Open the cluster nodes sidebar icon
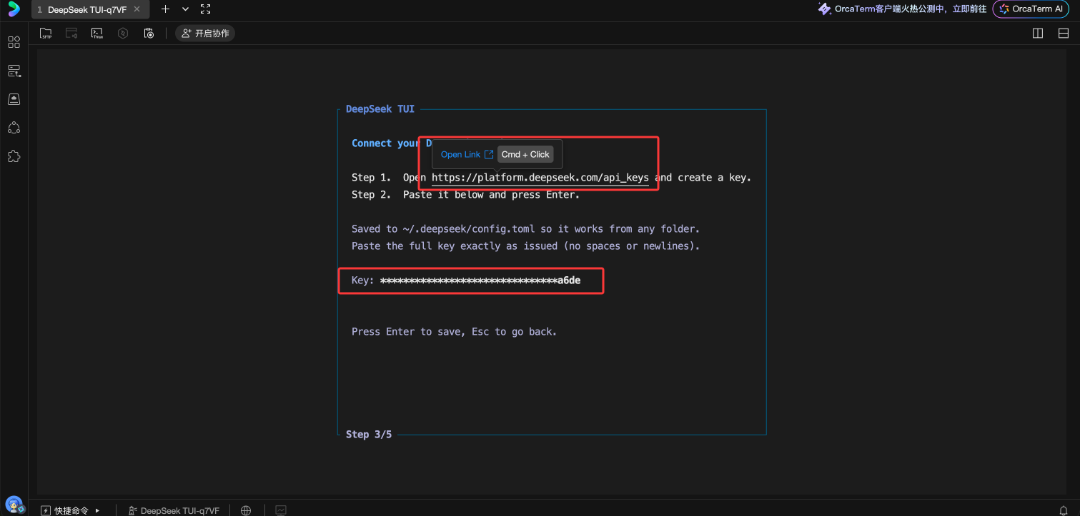The width and height of the screenshot is (1080, 516). [14, 127]
